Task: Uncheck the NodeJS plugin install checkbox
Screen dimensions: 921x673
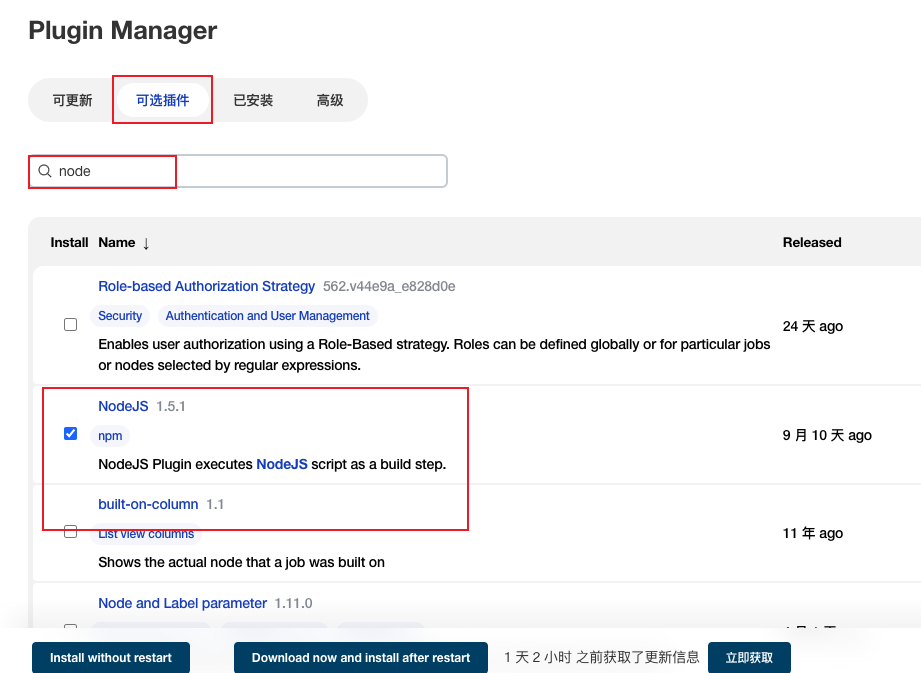Action: 70,433
